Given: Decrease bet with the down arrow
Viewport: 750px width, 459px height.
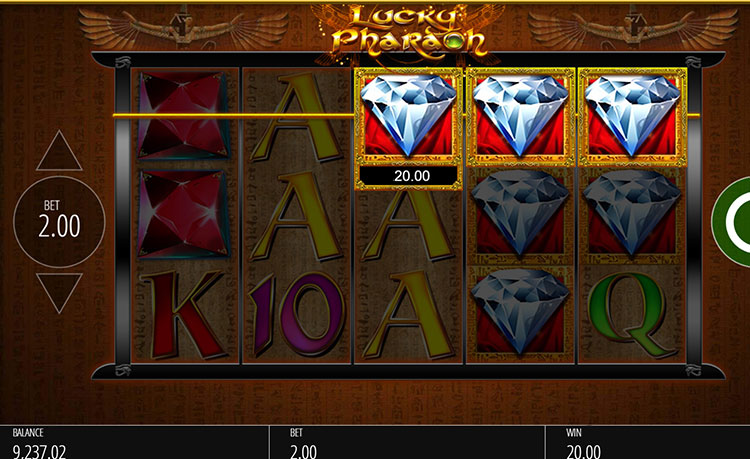Looking at the screenshot, I should [59, 293].
